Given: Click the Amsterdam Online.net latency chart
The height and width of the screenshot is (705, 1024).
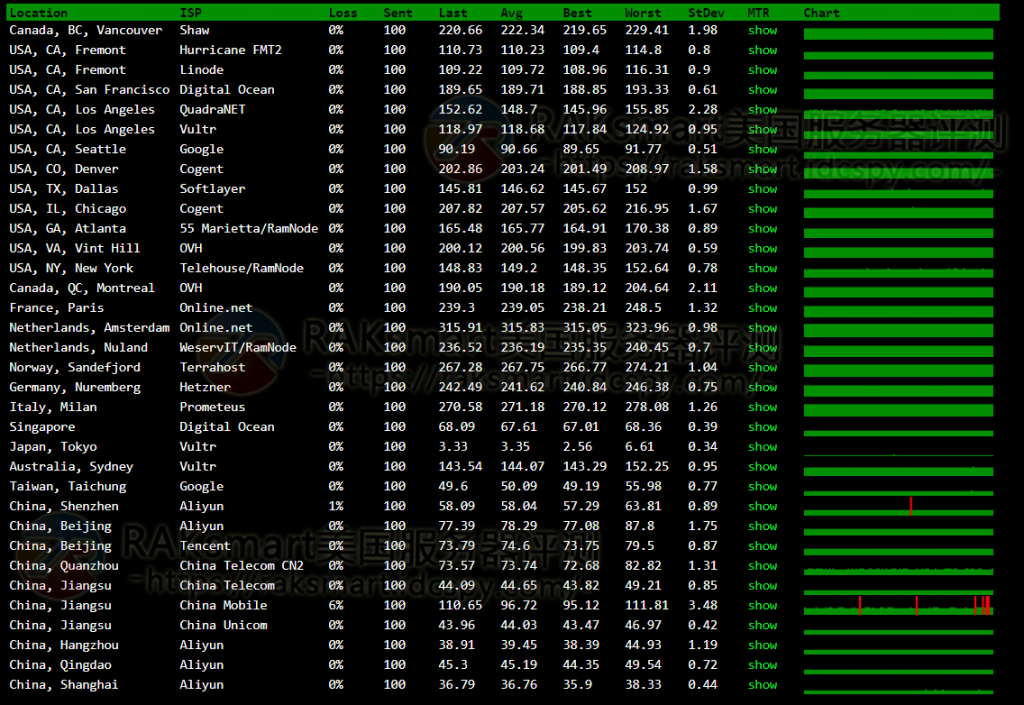Looking at the screenshot, I should coord(899,328).
